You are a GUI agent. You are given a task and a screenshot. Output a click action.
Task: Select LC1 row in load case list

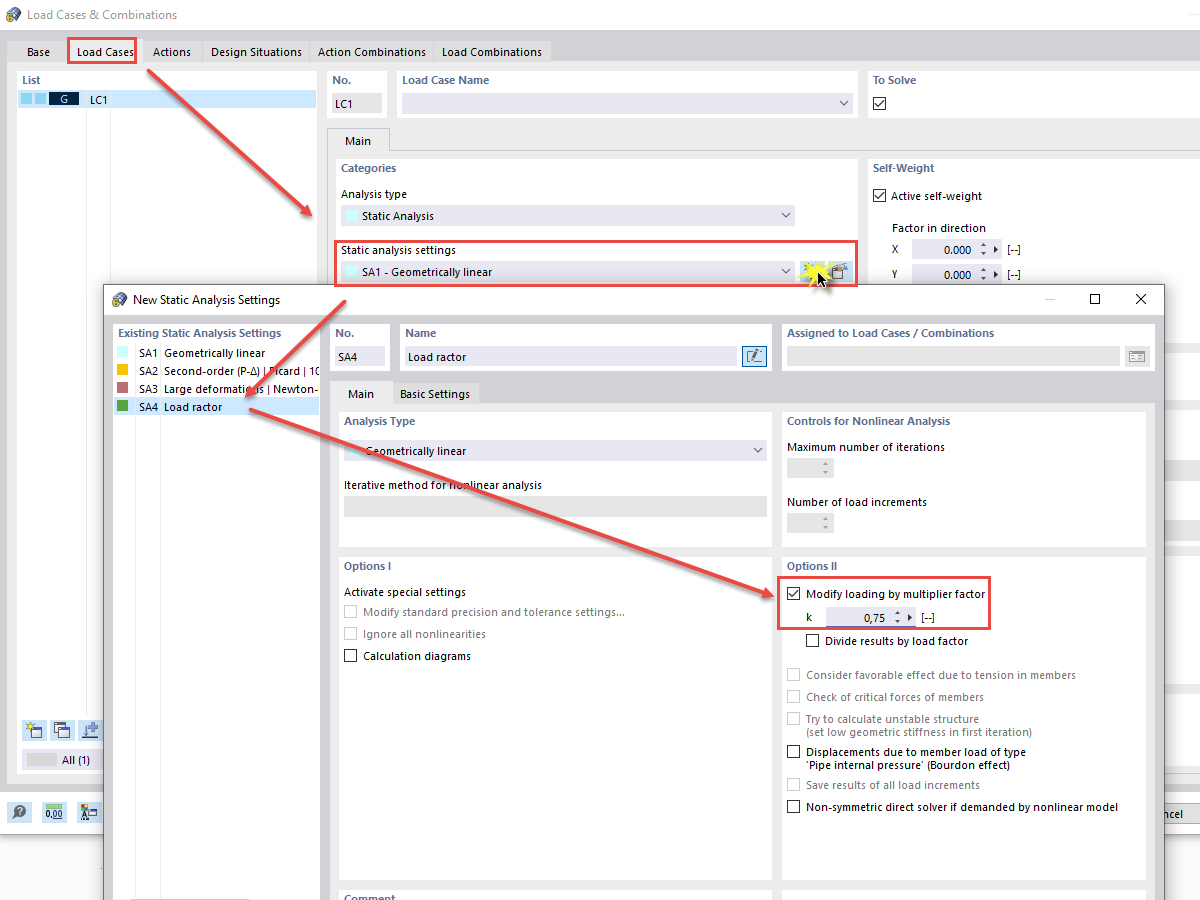click(x=166, y=100)
